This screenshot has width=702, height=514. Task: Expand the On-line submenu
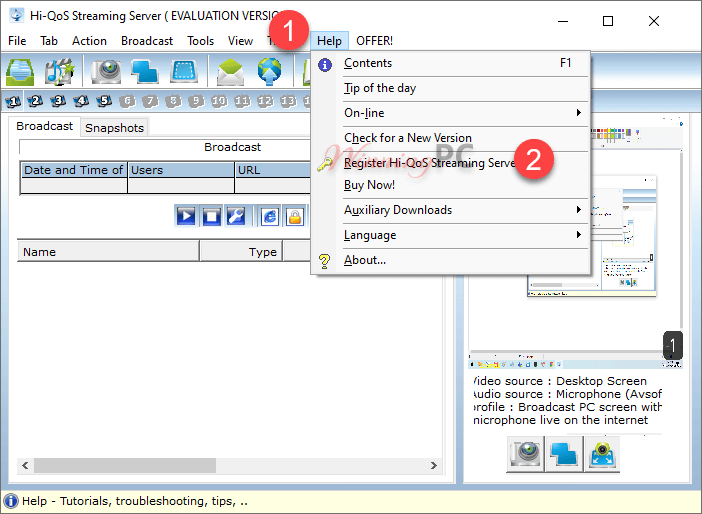pos(451,113)
